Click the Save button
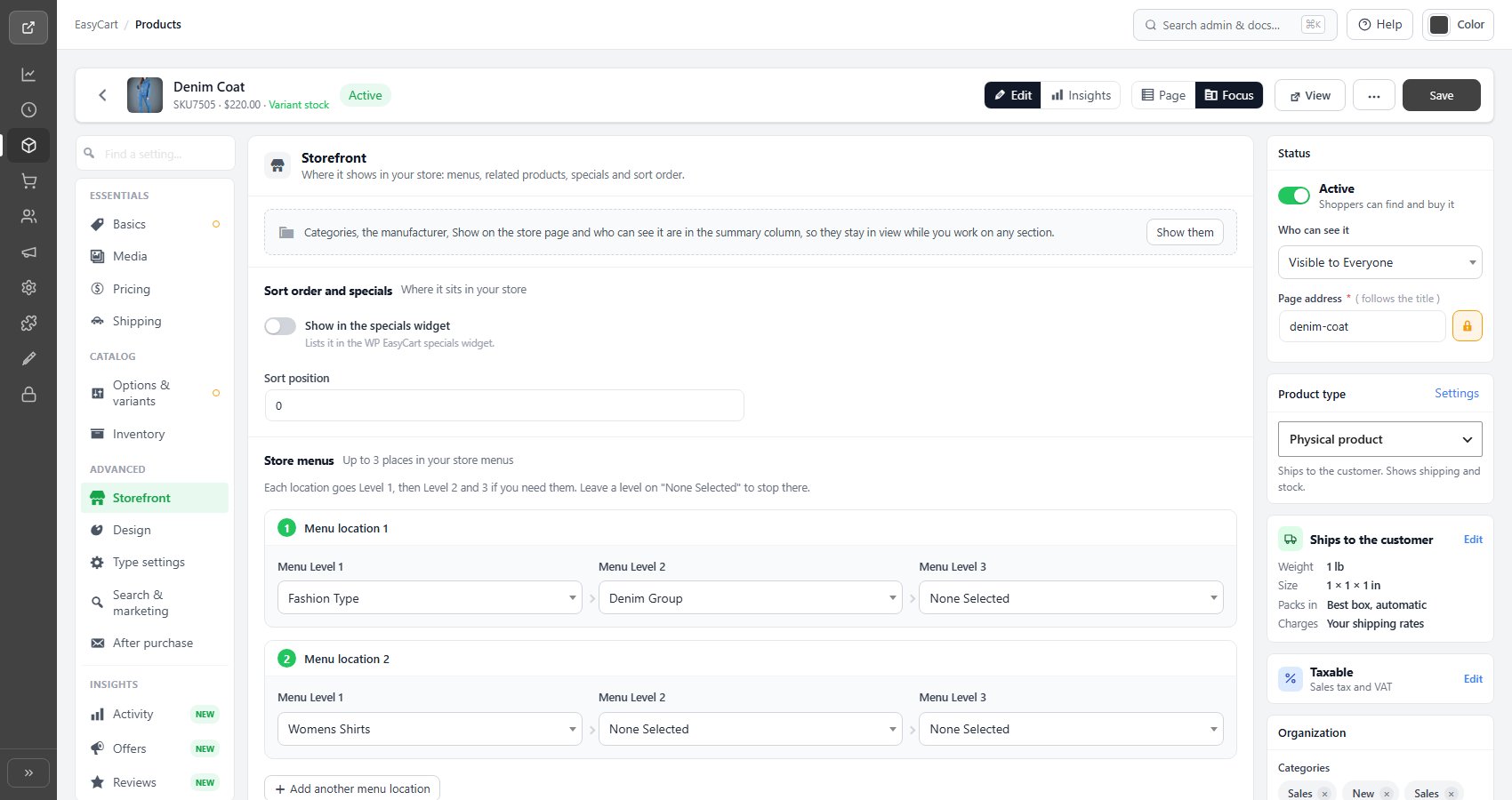1512x800 pixels. (x=1441, y=95)
